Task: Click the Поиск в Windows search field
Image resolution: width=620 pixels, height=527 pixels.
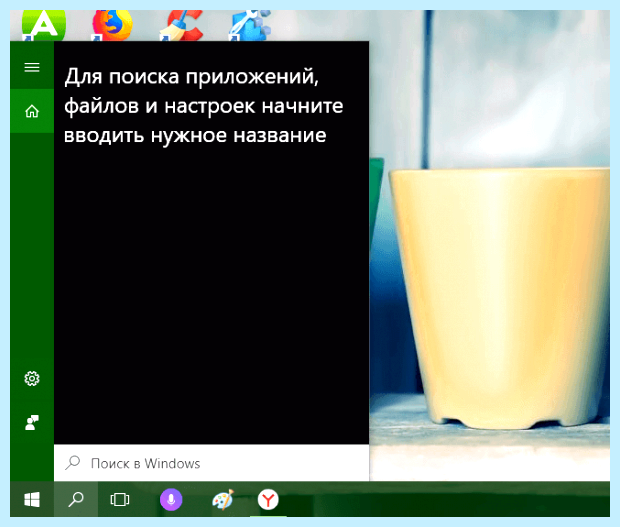Action: 212,463
